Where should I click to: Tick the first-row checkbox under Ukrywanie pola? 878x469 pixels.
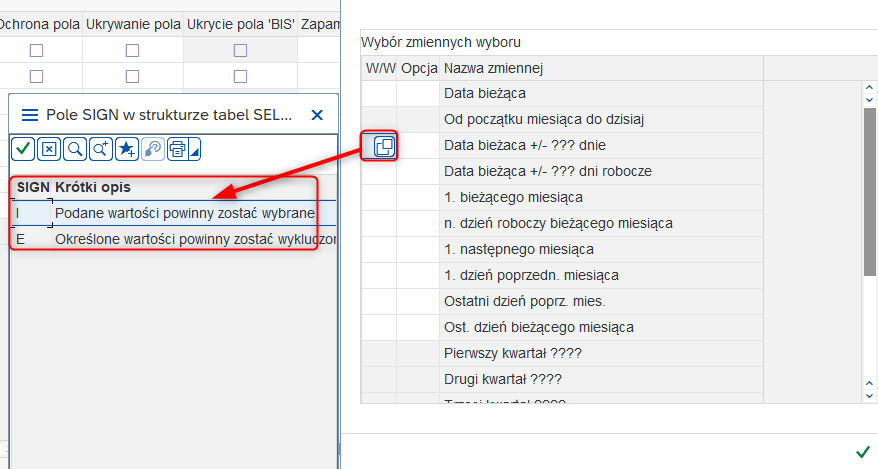[132, 50]
